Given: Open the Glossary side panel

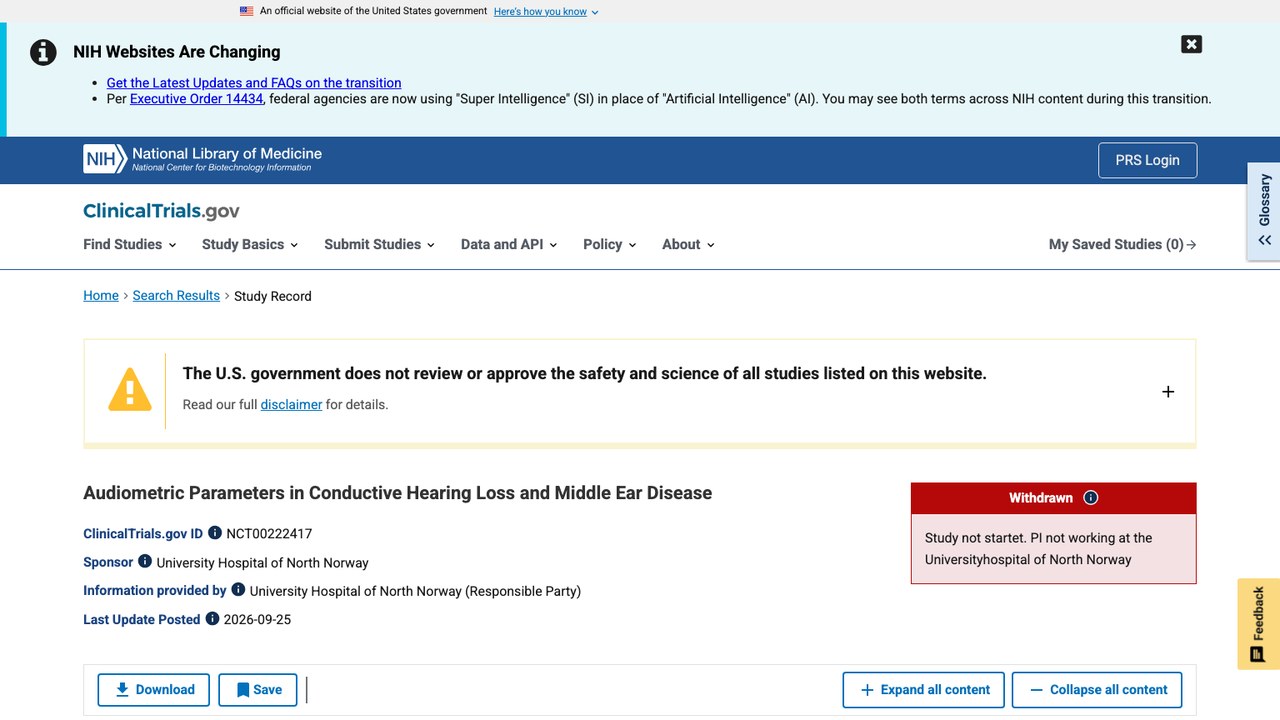Looking at the screenshot, I should click(1264, 211).
